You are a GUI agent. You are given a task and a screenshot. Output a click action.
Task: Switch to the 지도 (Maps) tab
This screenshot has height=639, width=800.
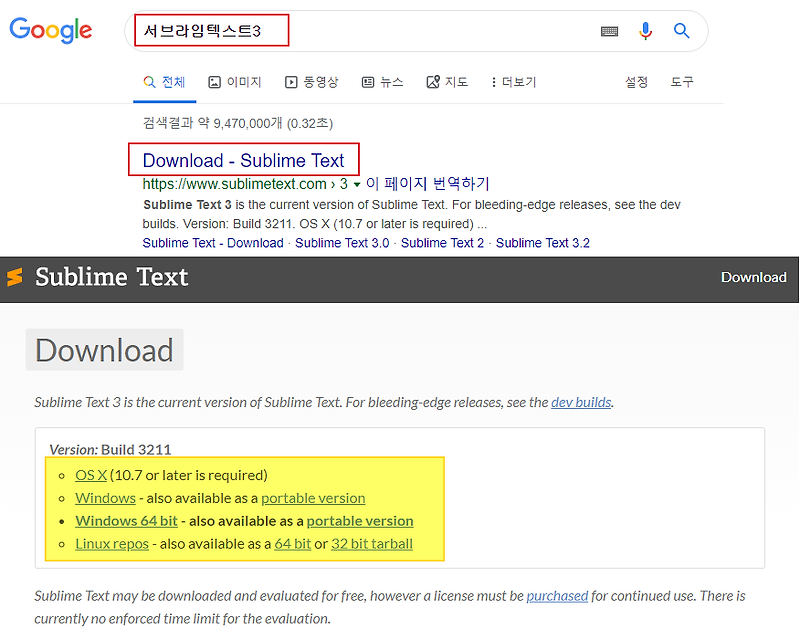447,82
